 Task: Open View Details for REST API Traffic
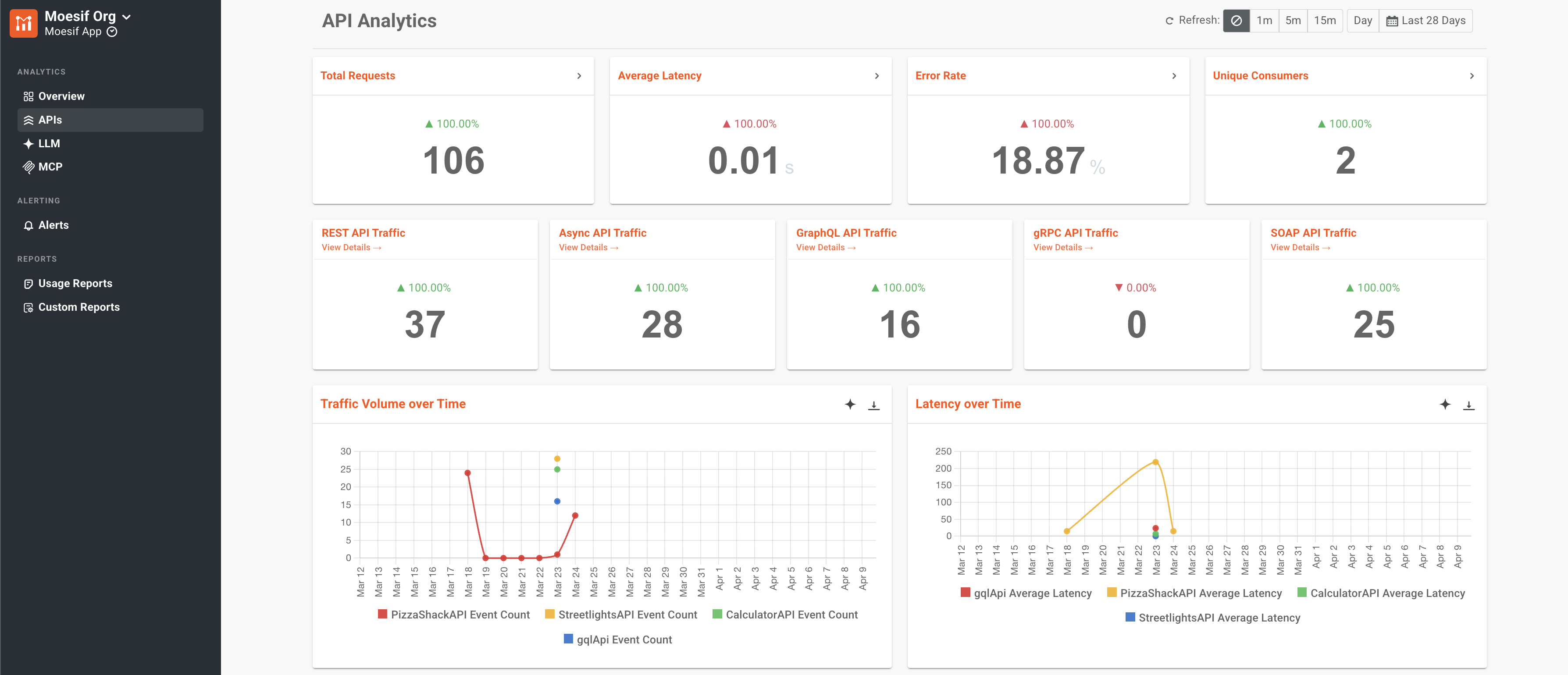tap(351, 248)
